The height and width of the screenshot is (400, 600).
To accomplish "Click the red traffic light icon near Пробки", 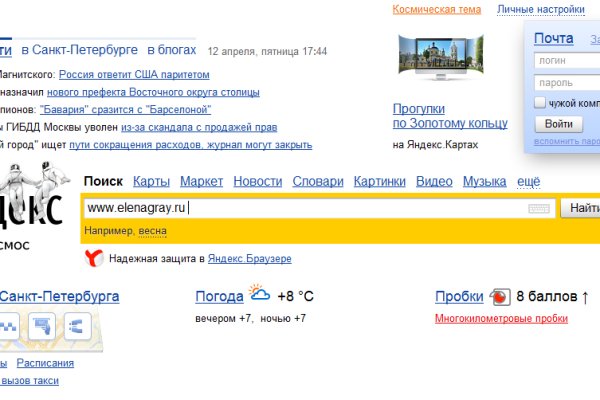I will (x=499, y=297).
